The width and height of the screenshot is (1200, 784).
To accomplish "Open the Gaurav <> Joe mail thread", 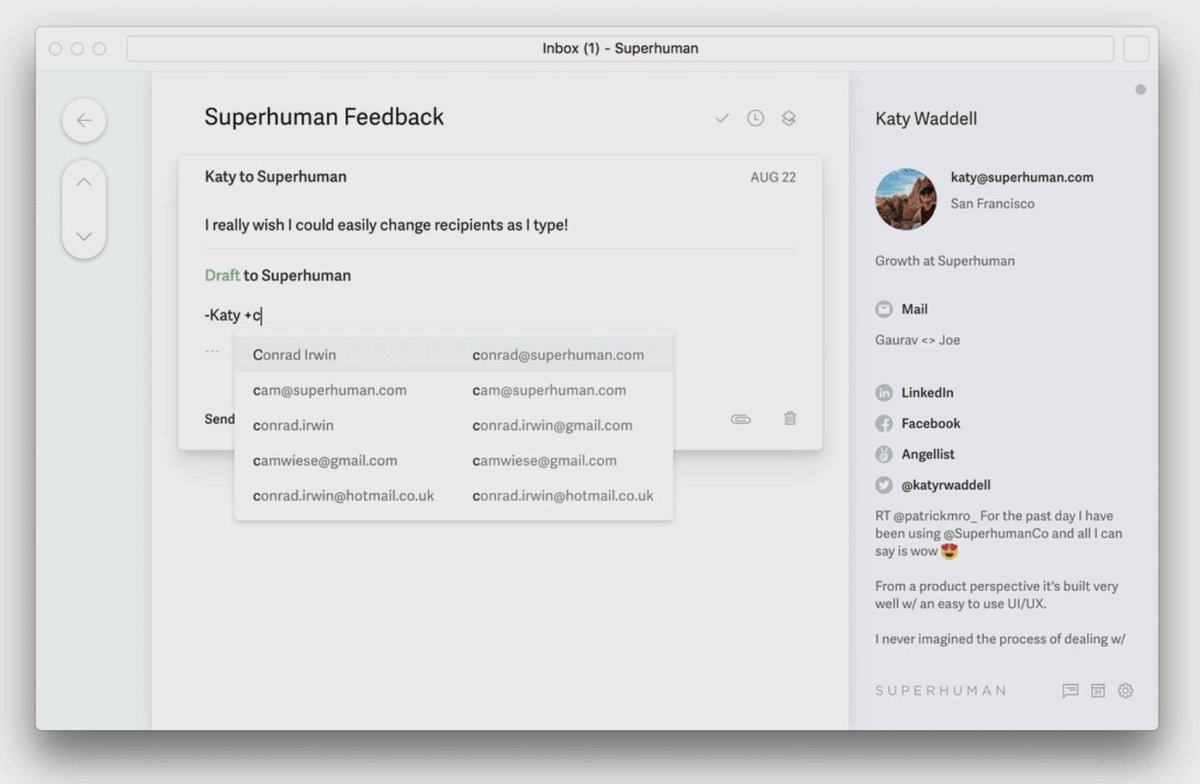I will tap(917, 340).
